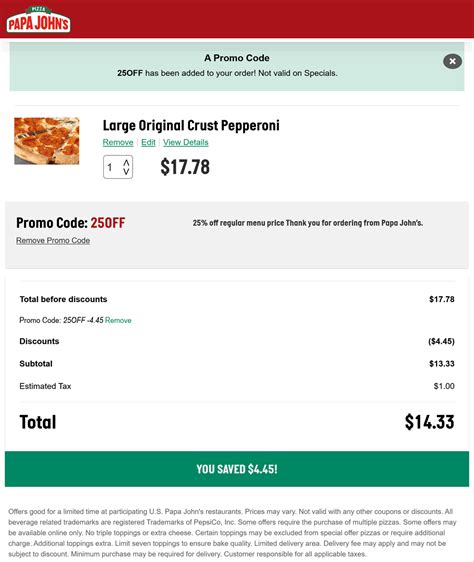Select the Estimated Tax row label
Screen dimensions: 474x562
click(45, 386)
